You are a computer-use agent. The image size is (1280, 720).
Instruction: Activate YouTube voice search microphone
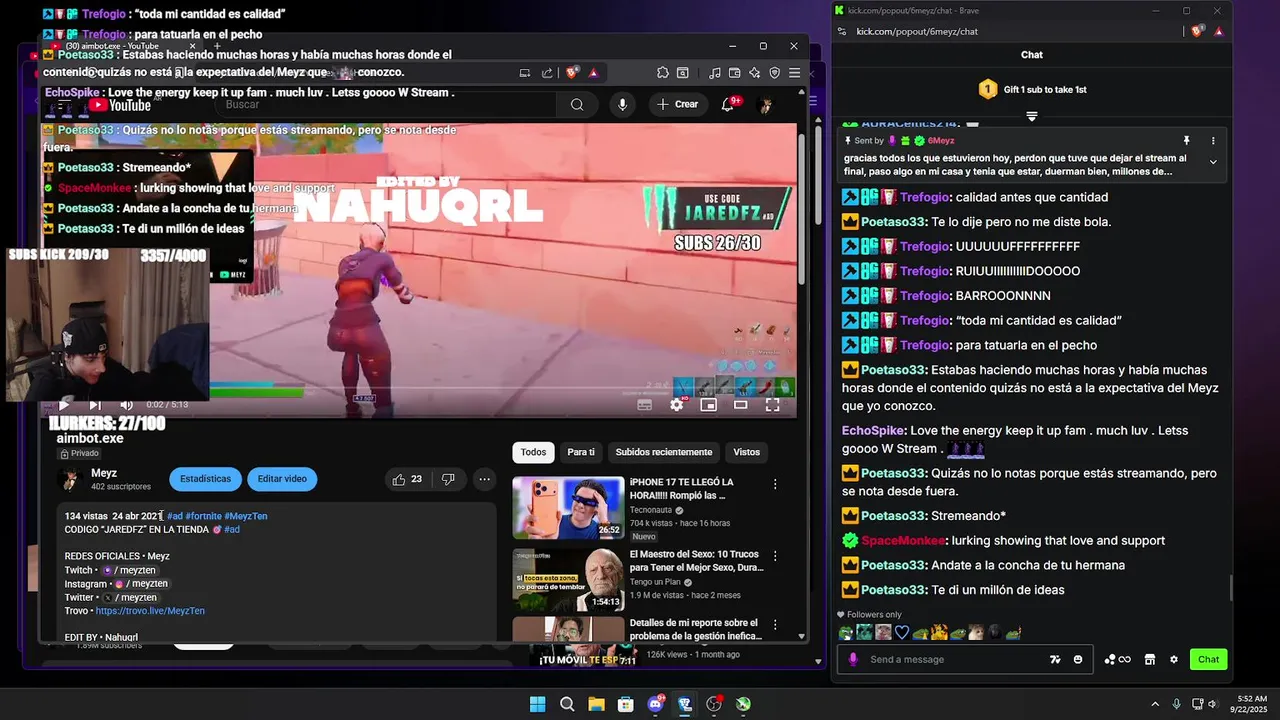(623, 104)
